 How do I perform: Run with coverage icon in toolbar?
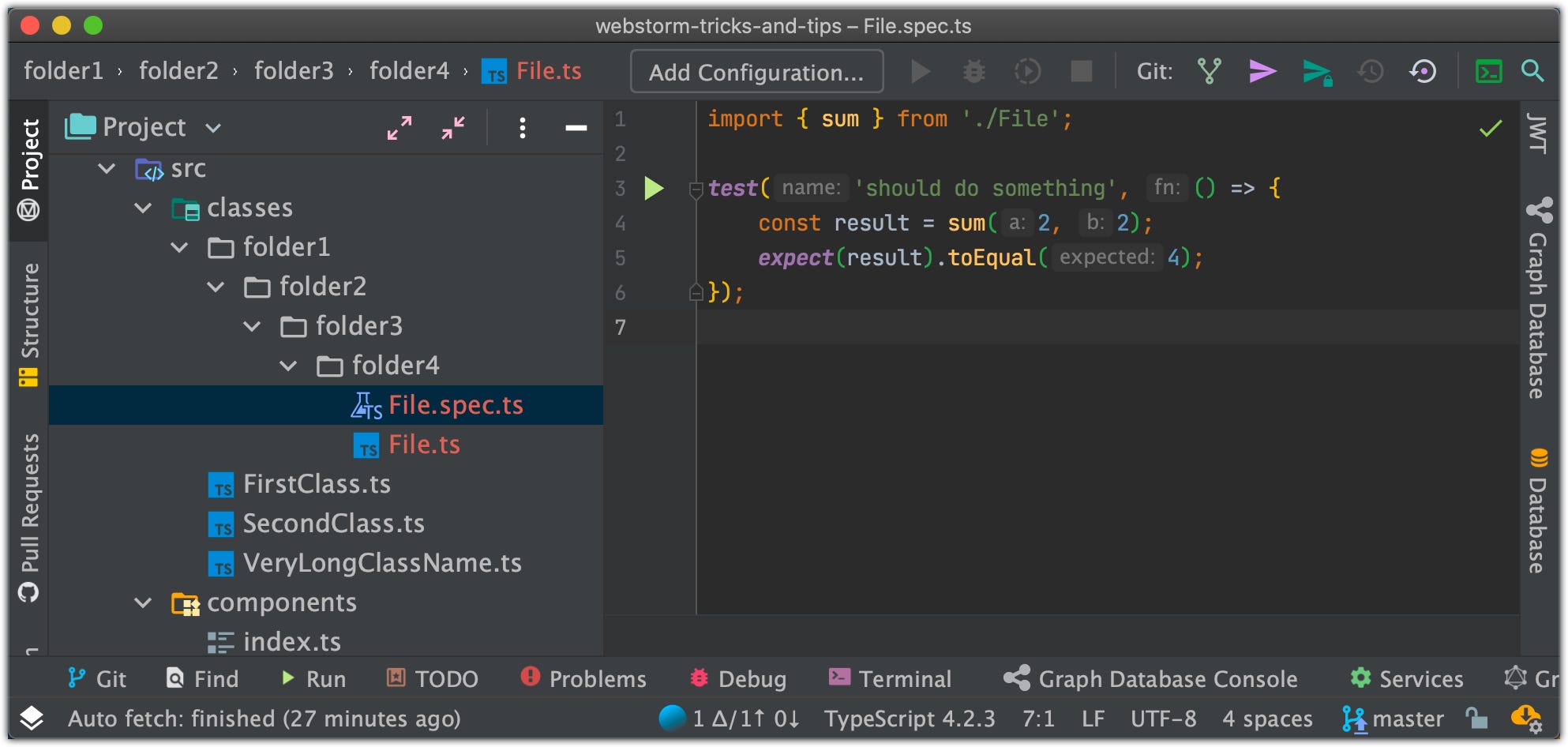click(1027, 72)
